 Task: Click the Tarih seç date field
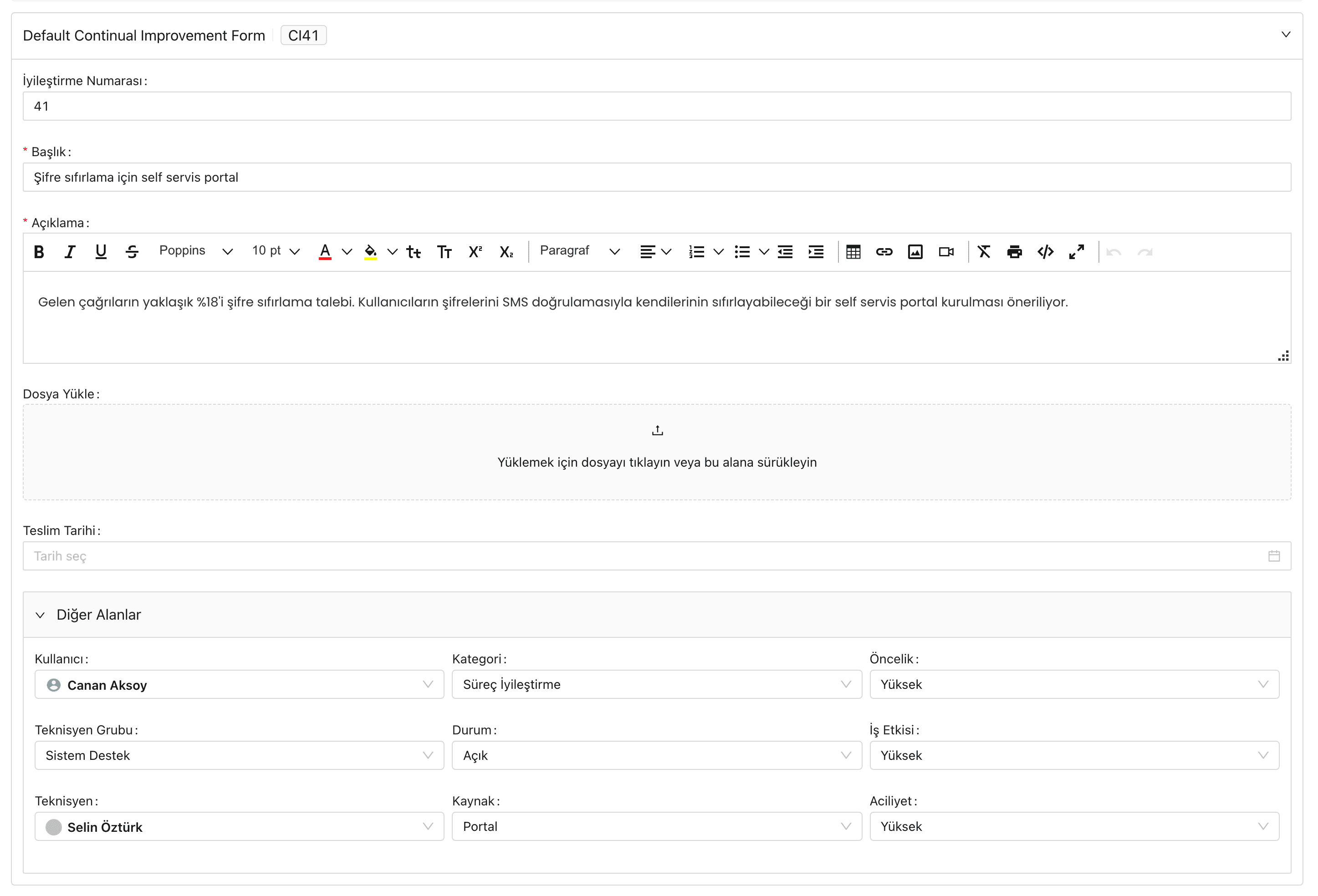click(x=657, y=556)
